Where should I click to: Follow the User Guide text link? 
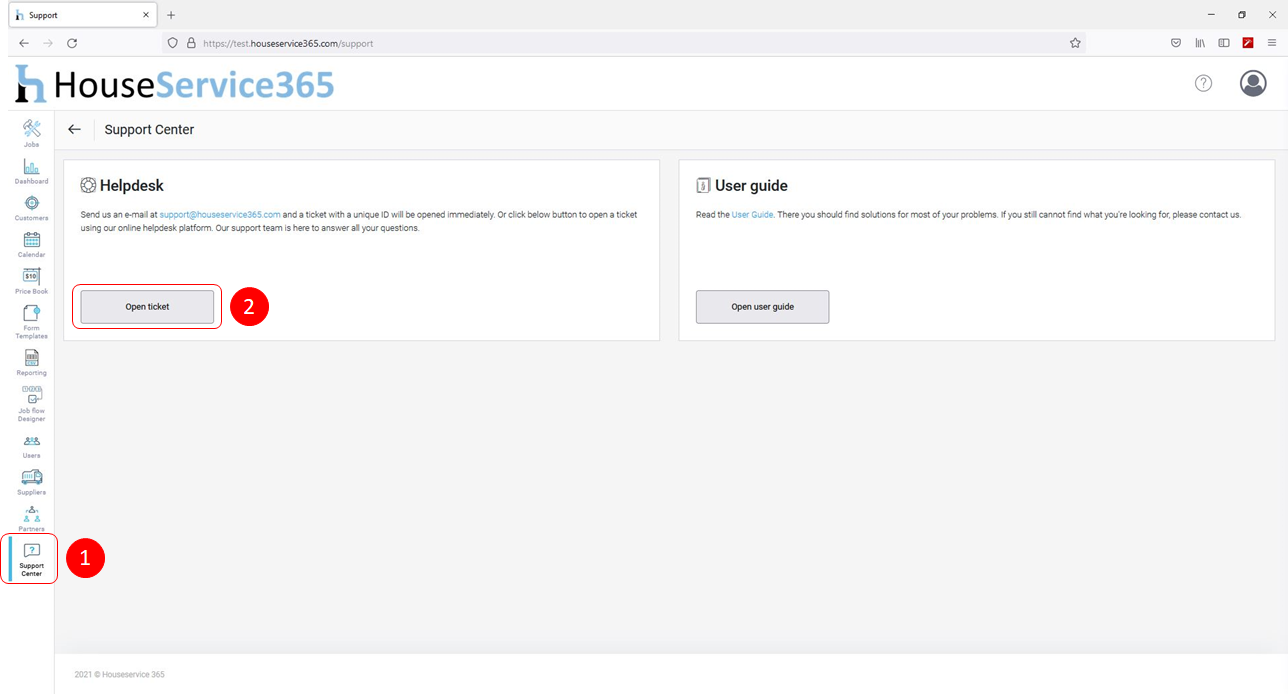pos(752,215)
